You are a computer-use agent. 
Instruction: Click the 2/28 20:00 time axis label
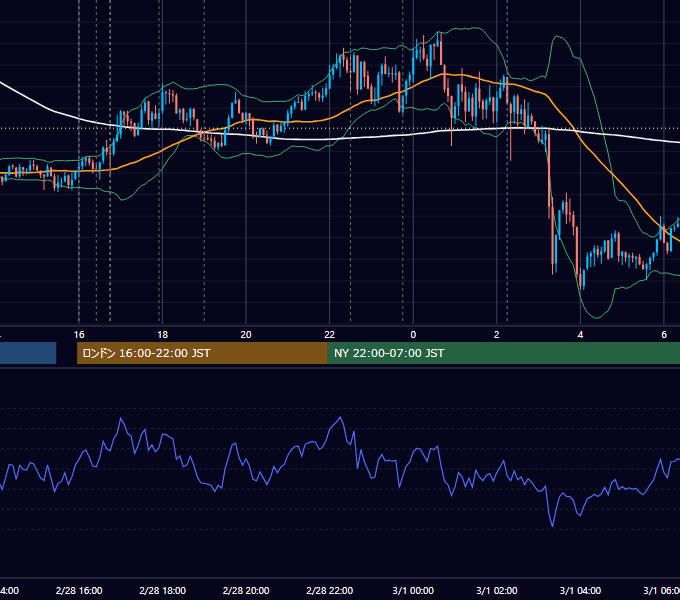click(x=246, y=590)
